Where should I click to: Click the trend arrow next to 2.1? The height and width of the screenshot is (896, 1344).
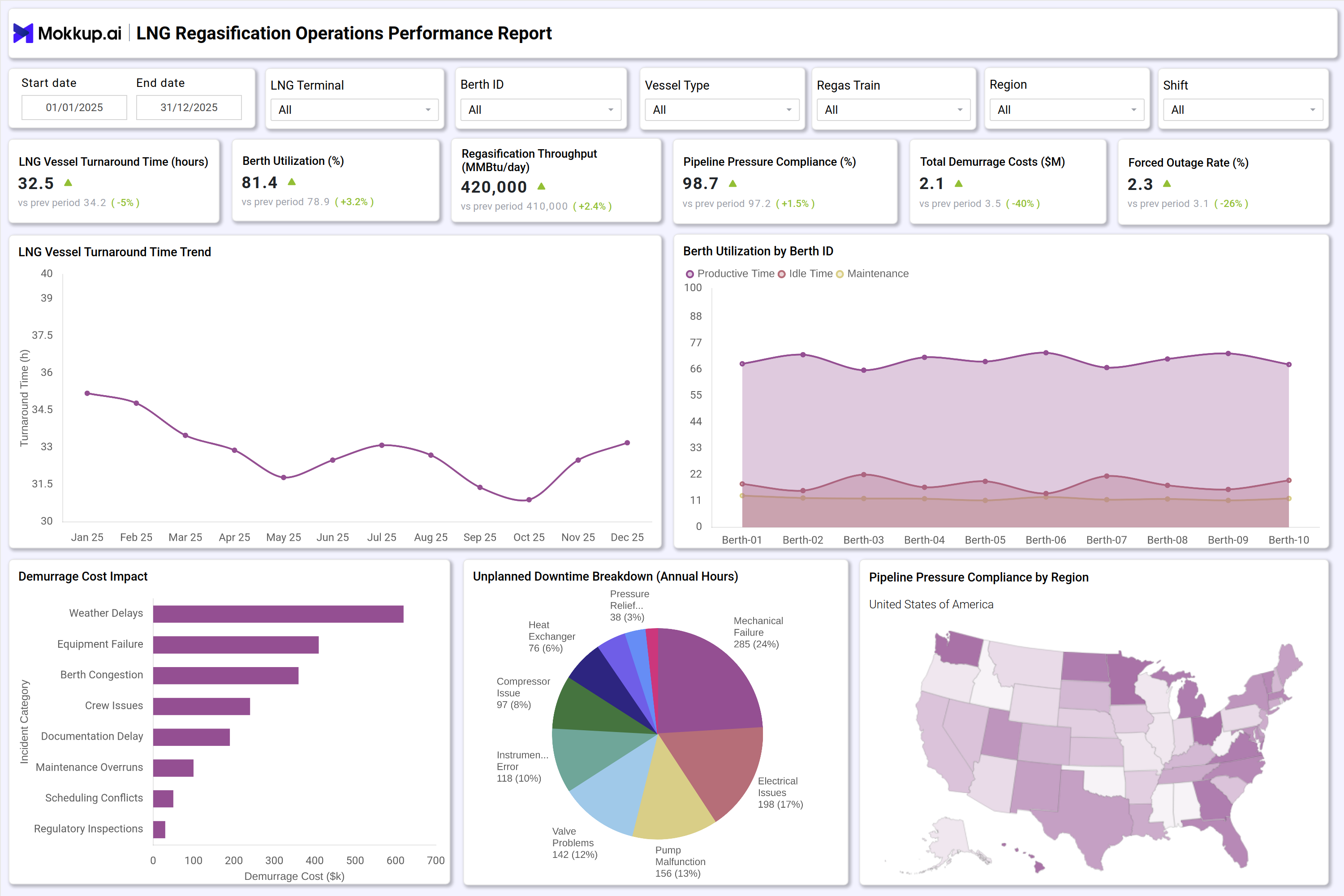pos(959,183)
